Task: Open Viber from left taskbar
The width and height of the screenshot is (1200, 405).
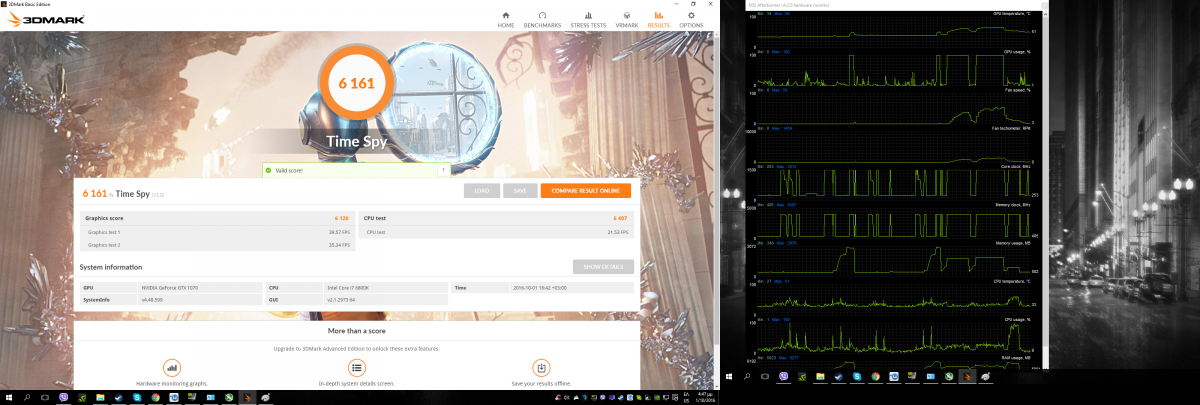Action: [63, 398]
